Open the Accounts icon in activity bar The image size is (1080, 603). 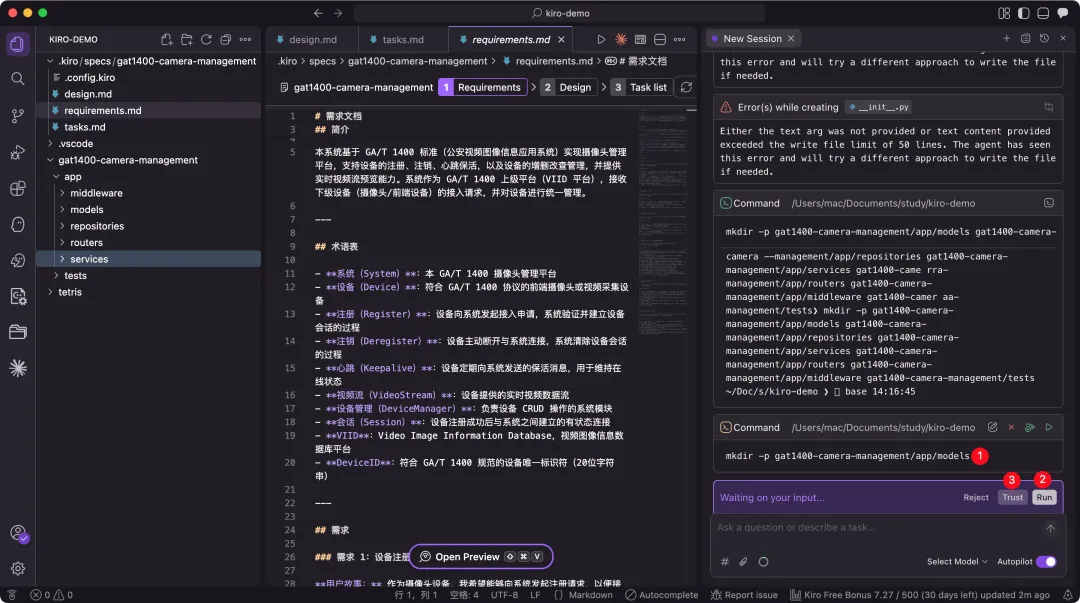coord(18,533)
